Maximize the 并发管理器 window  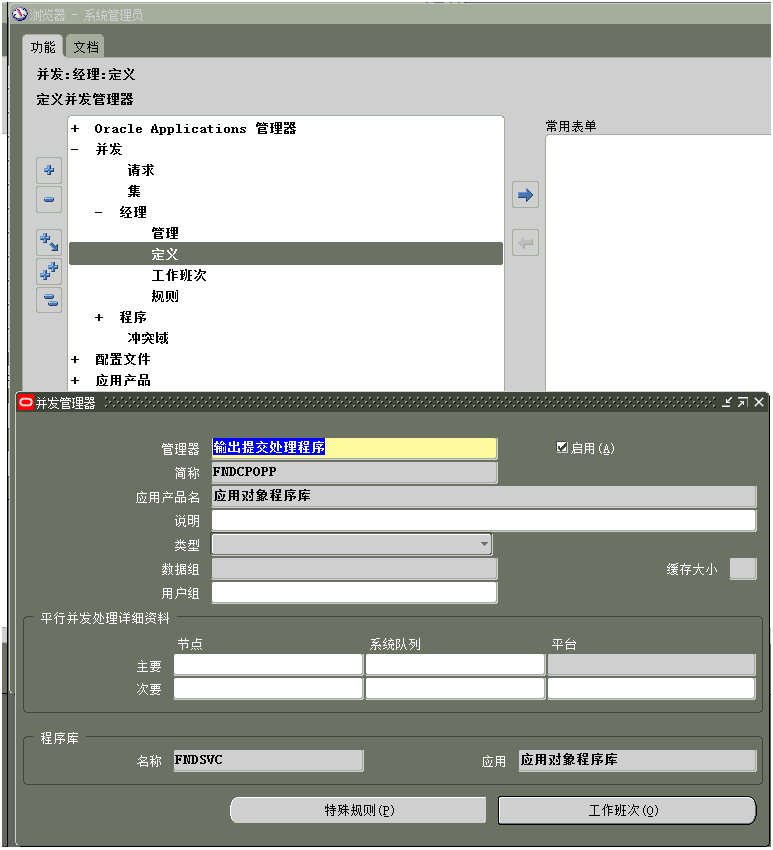pyautogui.click(x=743, y=402)
